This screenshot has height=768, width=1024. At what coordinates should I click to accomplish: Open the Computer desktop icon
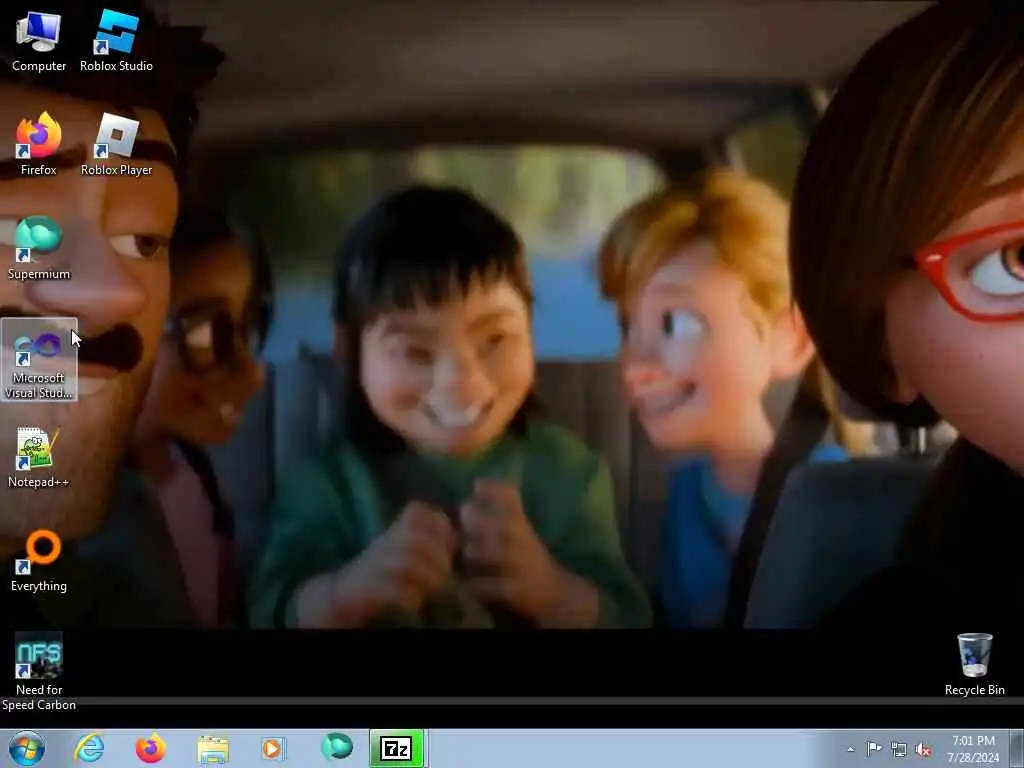coord(39,41)
